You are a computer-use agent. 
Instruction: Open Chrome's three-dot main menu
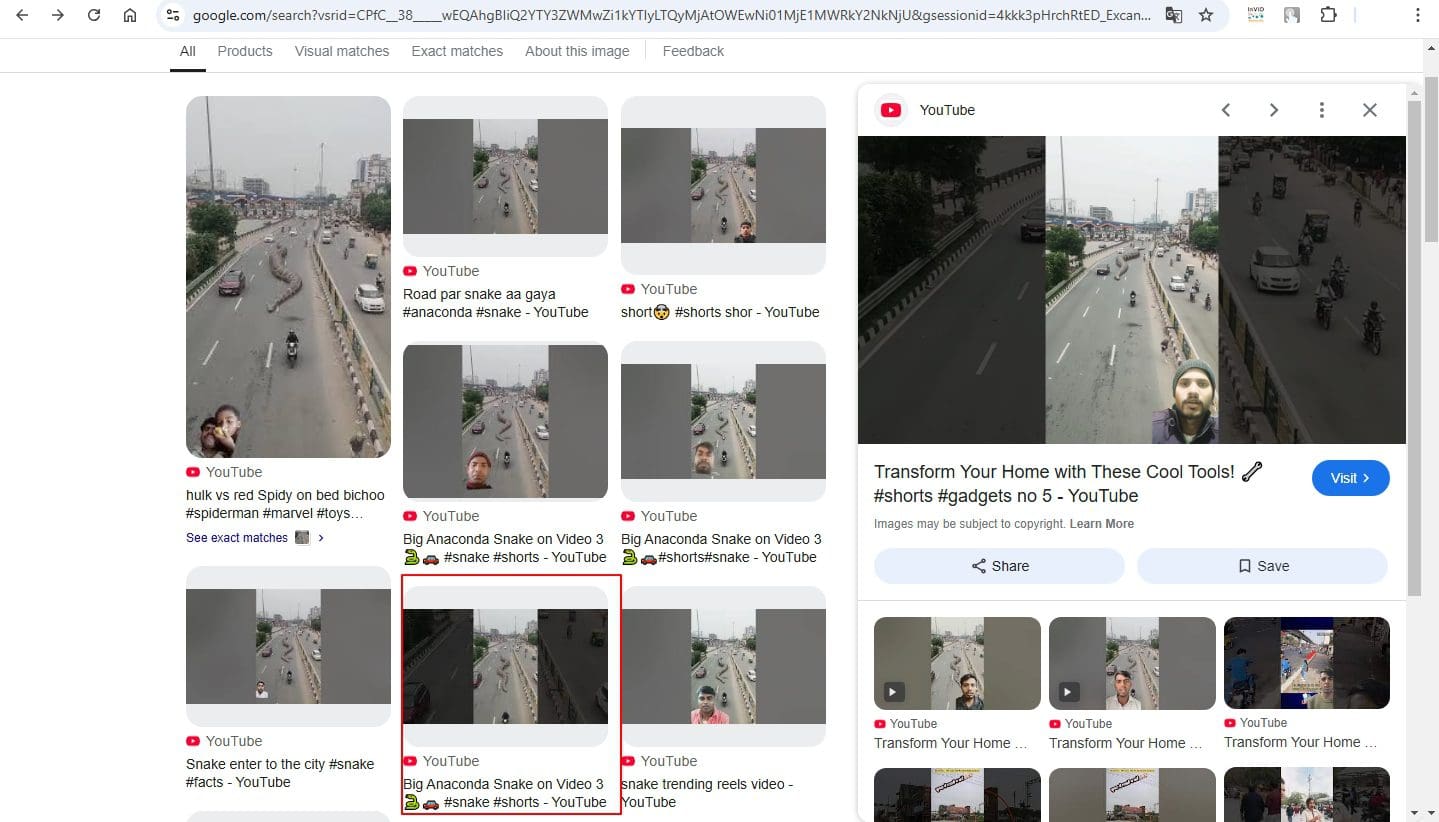coord(1418,15)
